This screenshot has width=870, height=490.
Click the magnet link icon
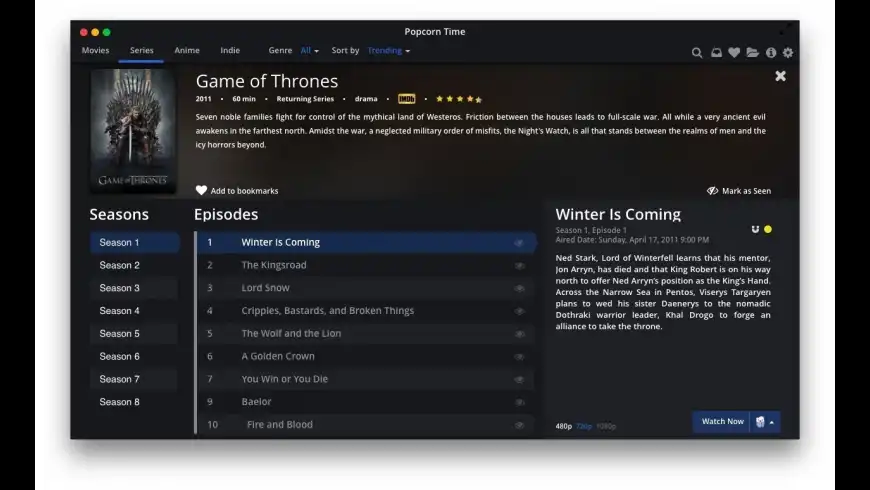pos(755,229)
